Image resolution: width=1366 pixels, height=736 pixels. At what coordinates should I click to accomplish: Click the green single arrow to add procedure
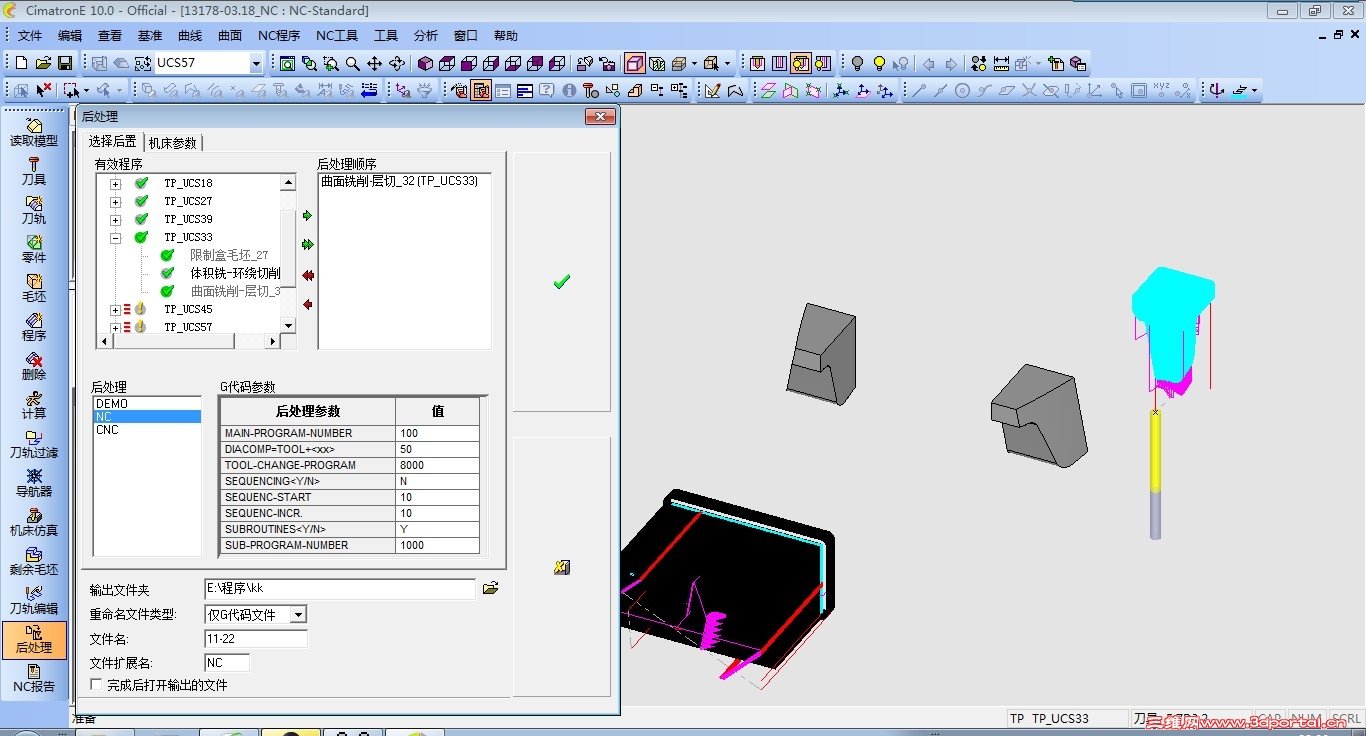point(307,215)
